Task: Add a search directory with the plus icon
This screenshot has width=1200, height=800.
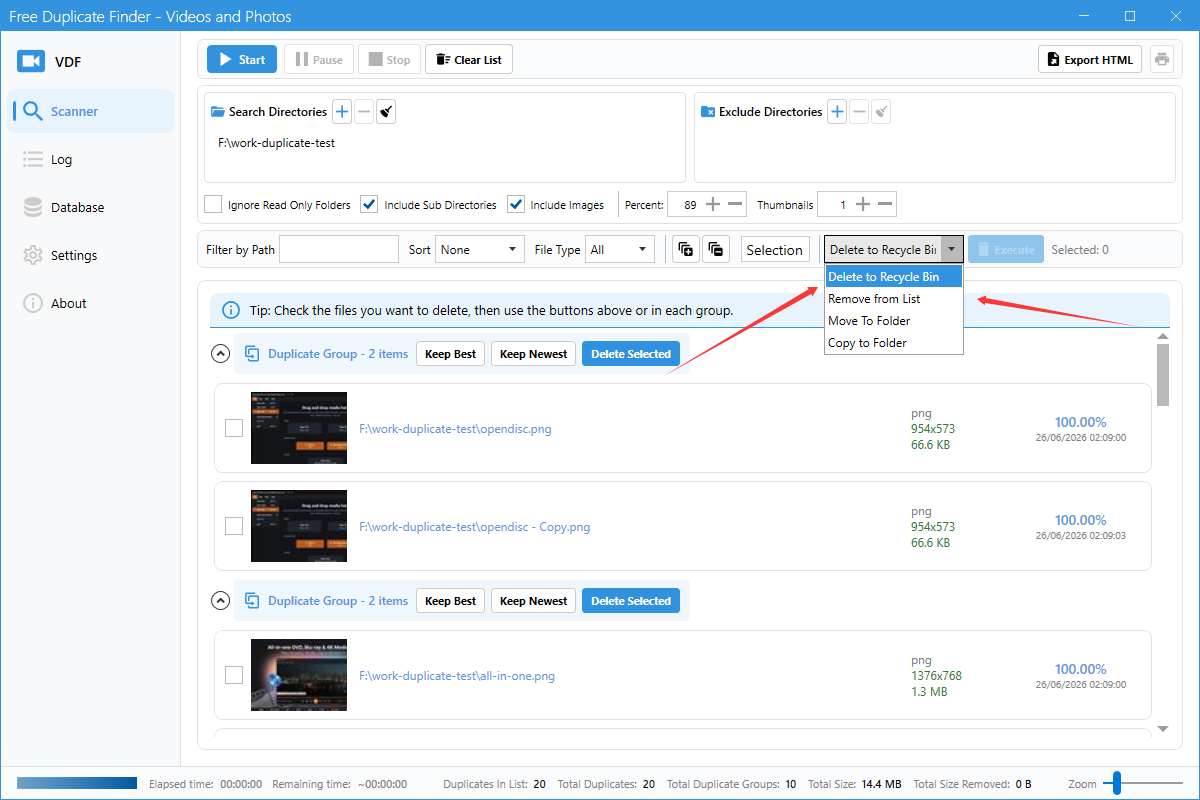Action: click(x=342, y=112)
